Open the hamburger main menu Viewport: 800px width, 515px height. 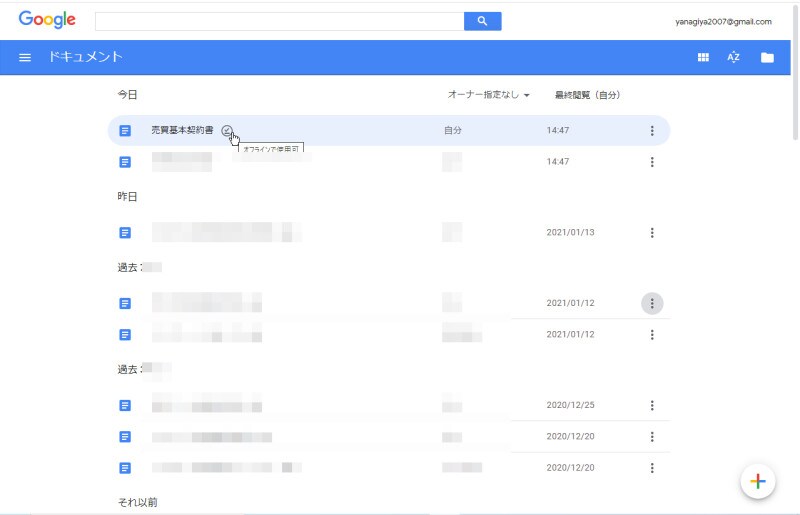[25, 57]
